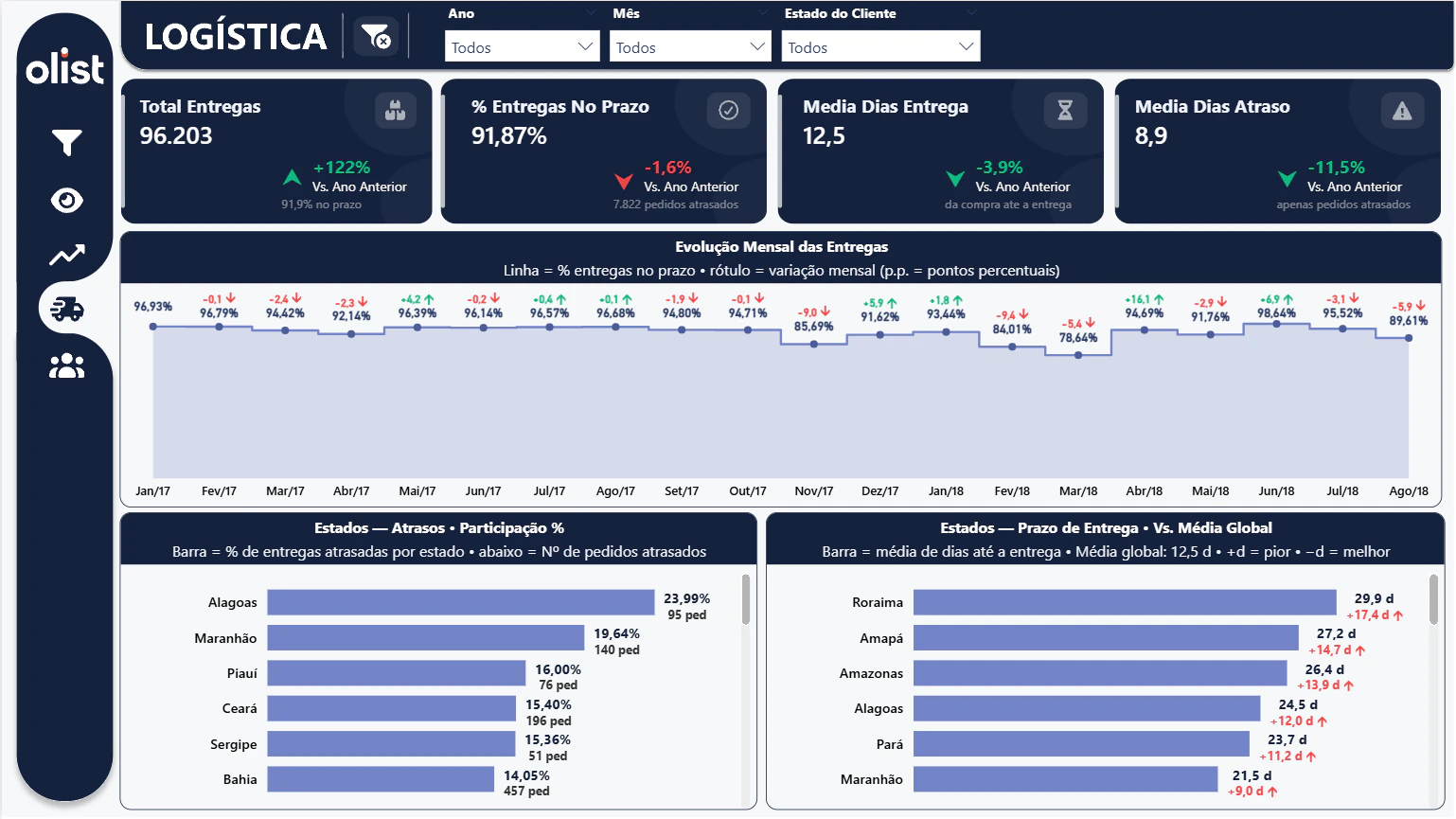Click the '7.822 pedidos atrasados' note
This screenshot has width=1456, height=819.
pos(676,205)
